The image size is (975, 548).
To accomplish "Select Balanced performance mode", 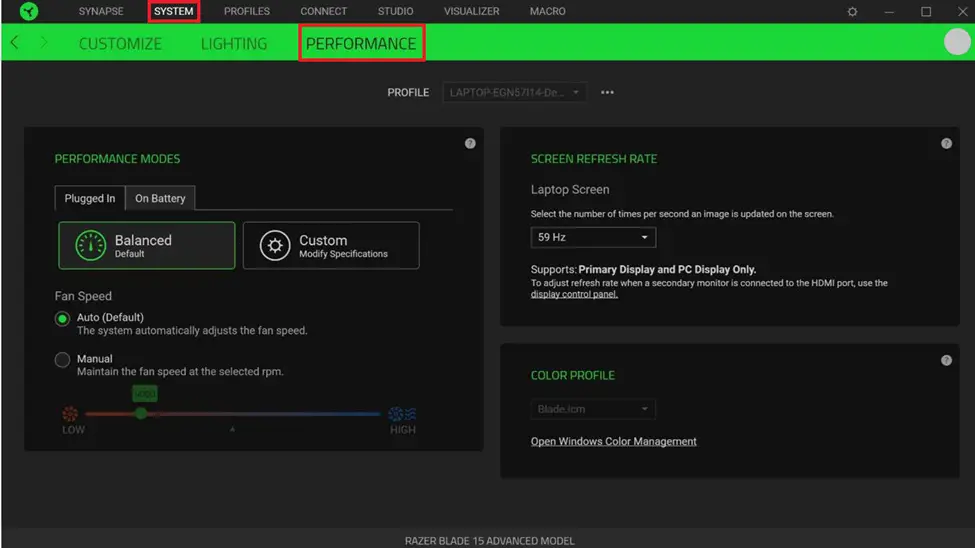I will (147, 245).
